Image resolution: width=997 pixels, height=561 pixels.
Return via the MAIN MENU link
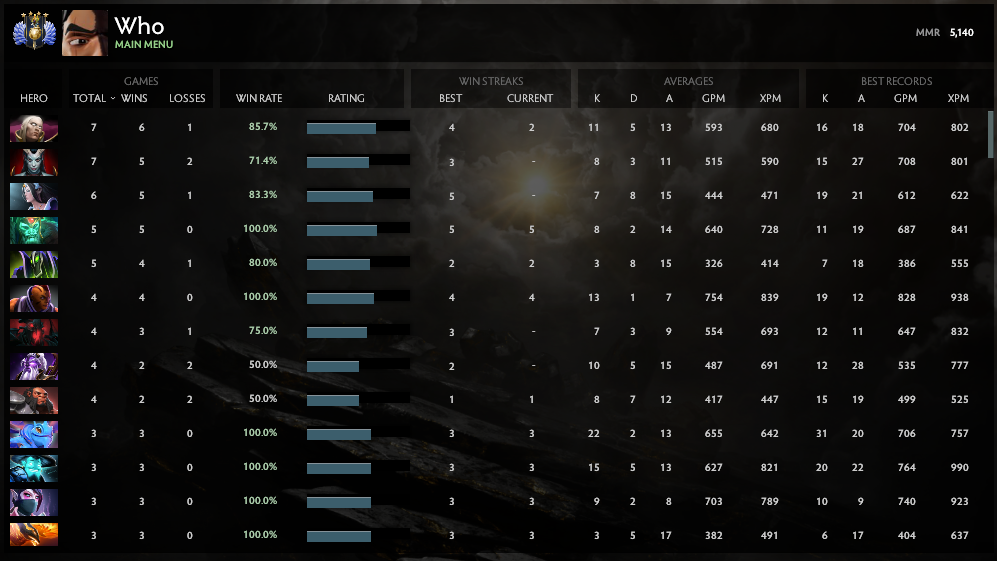click(x=144, y=45)
